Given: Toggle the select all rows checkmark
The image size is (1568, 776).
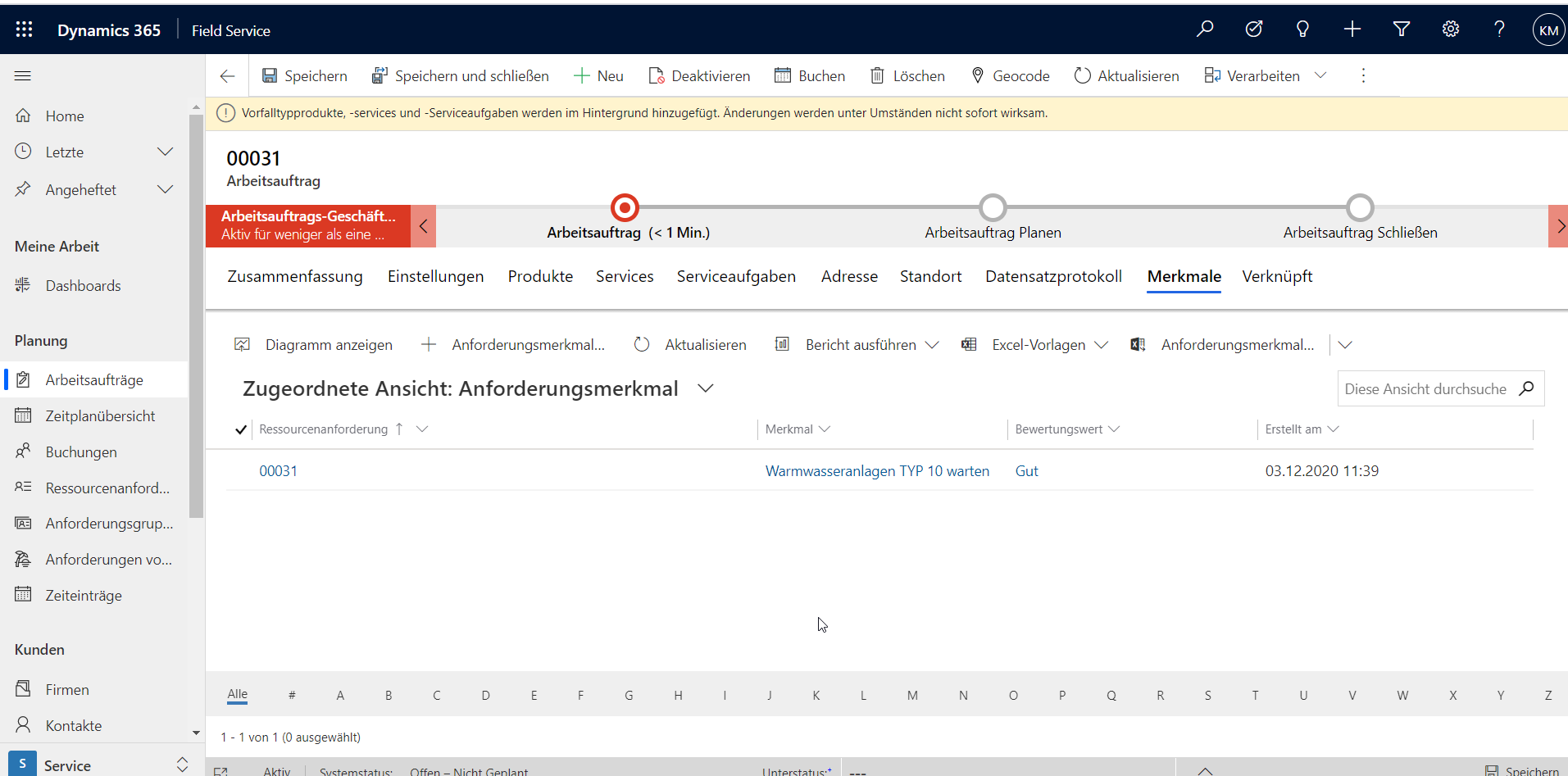Looking at the screenshot, I should coord(241,429).
